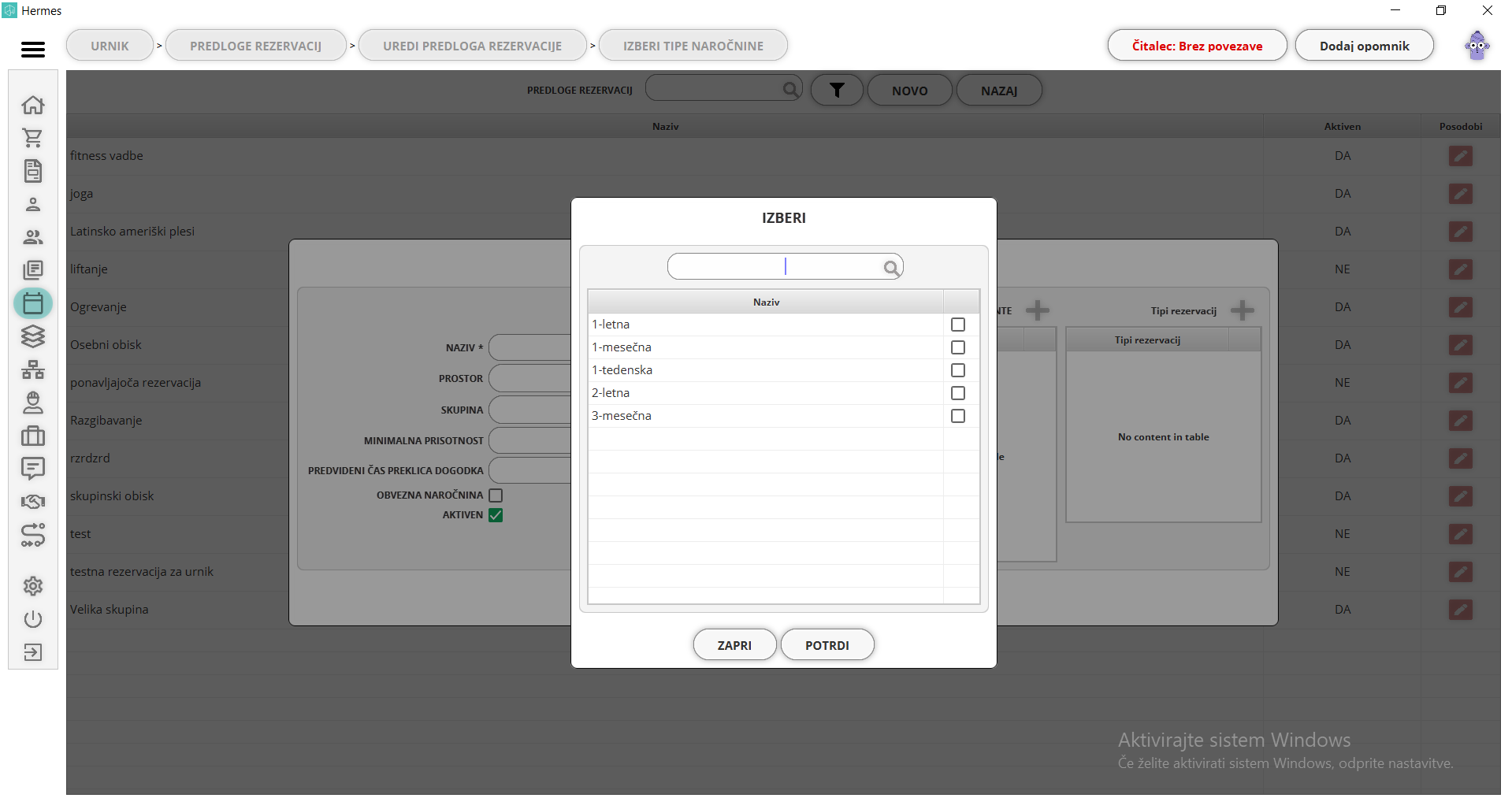Open the single person sidebar icon
Viewport: 1512px width, 809px height.
tap(33, 204)
